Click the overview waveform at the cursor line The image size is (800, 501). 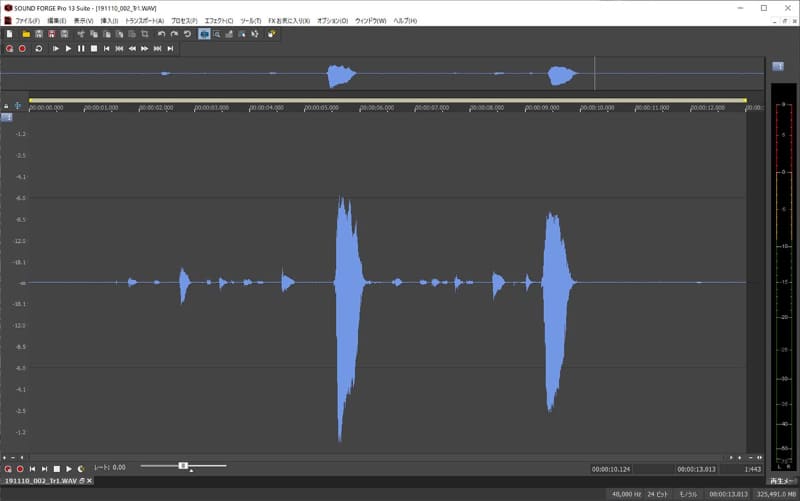click(x=594, y=73)
